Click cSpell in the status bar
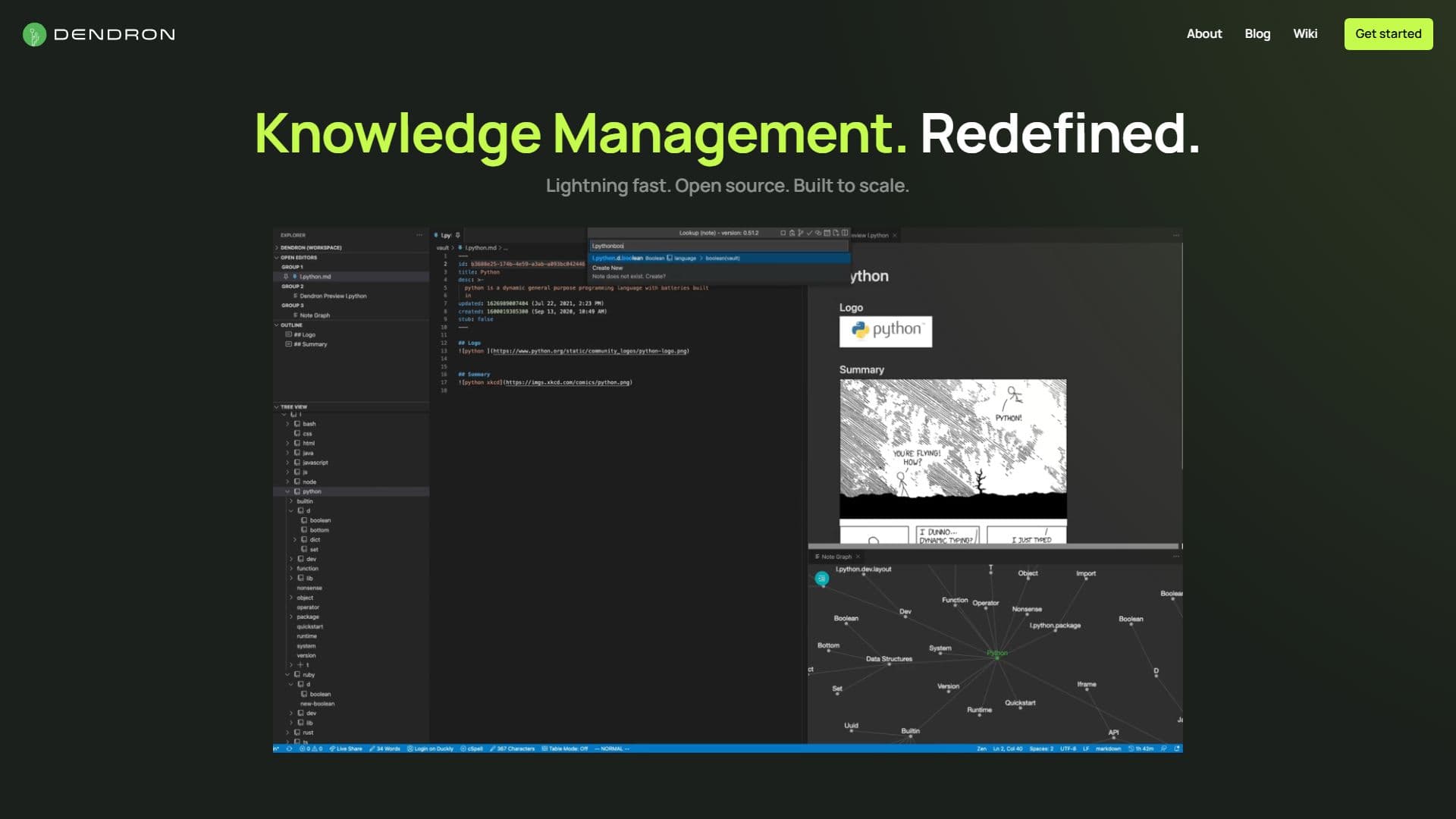 pyautogui.click(x=472, y=748)
